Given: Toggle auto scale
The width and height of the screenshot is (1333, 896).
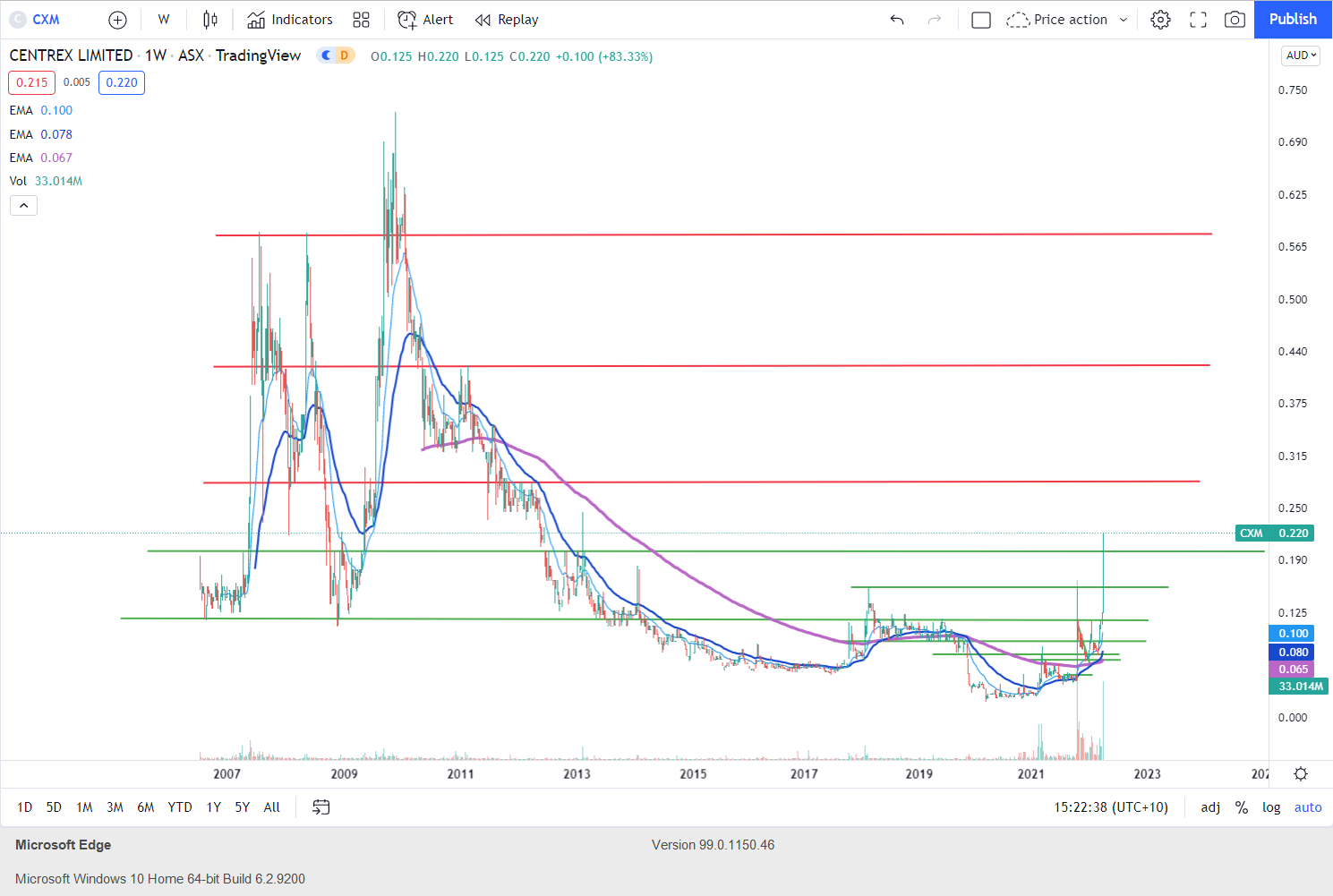Looking at the screenshot, I should click(x=1308, y=807).
